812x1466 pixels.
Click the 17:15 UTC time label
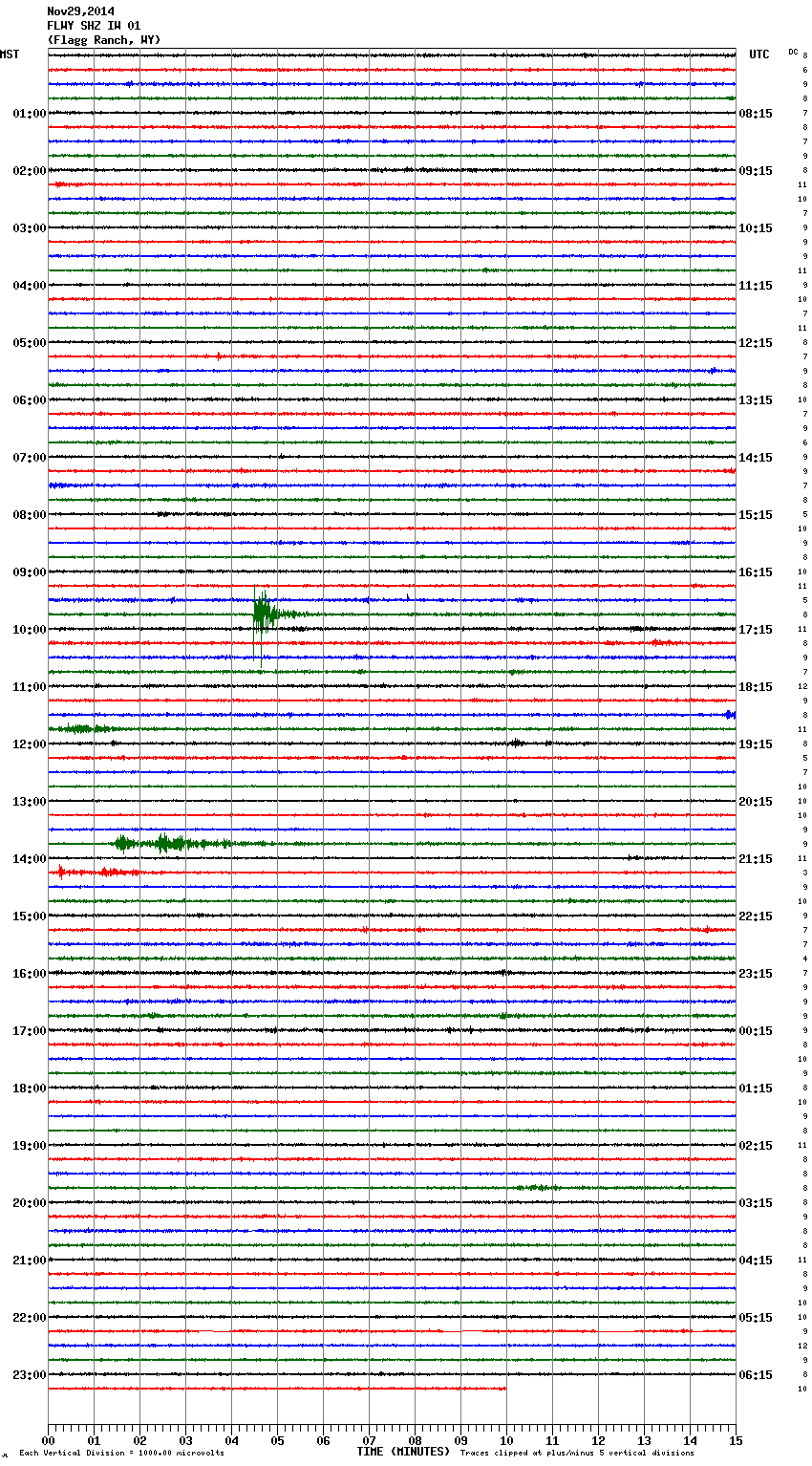coord(756,630)
